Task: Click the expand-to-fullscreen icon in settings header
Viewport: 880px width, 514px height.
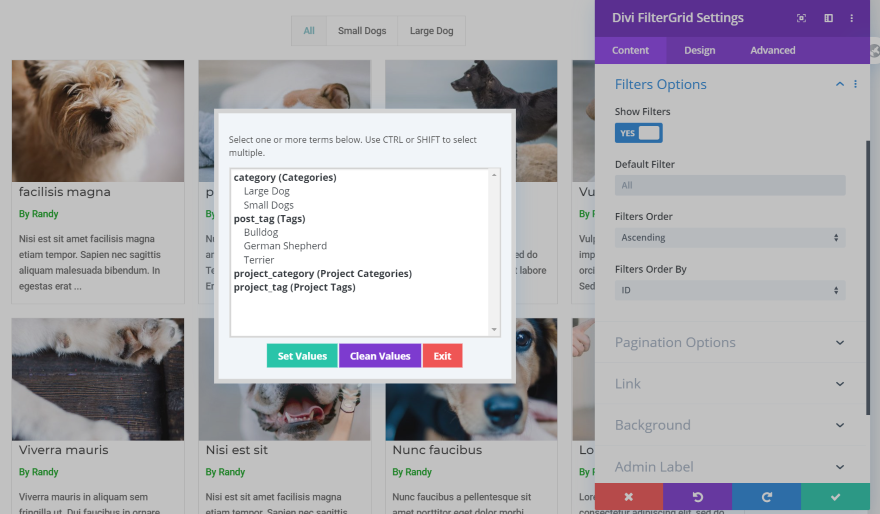Action: tap(801, 18)
